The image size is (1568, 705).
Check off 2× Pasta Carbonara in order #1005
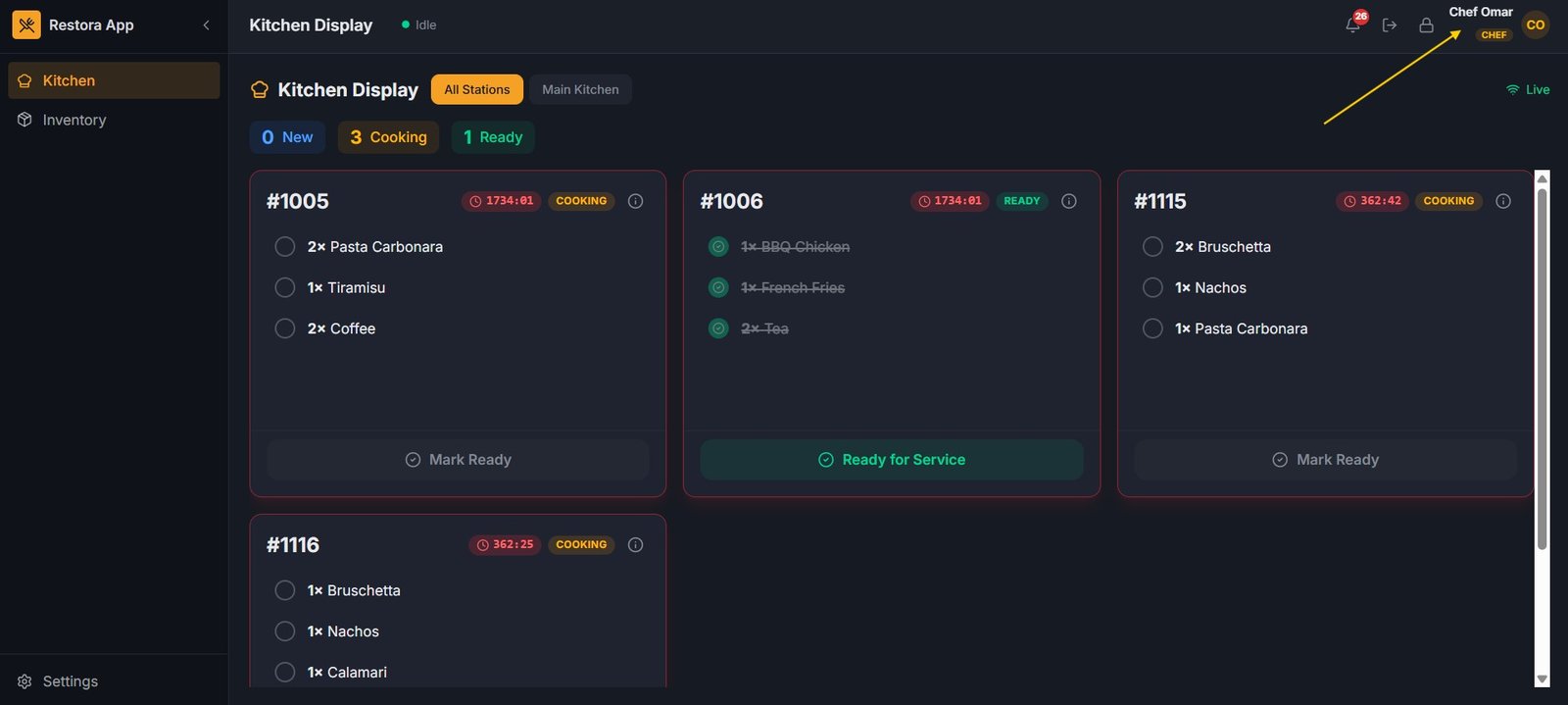click(285, 247)
